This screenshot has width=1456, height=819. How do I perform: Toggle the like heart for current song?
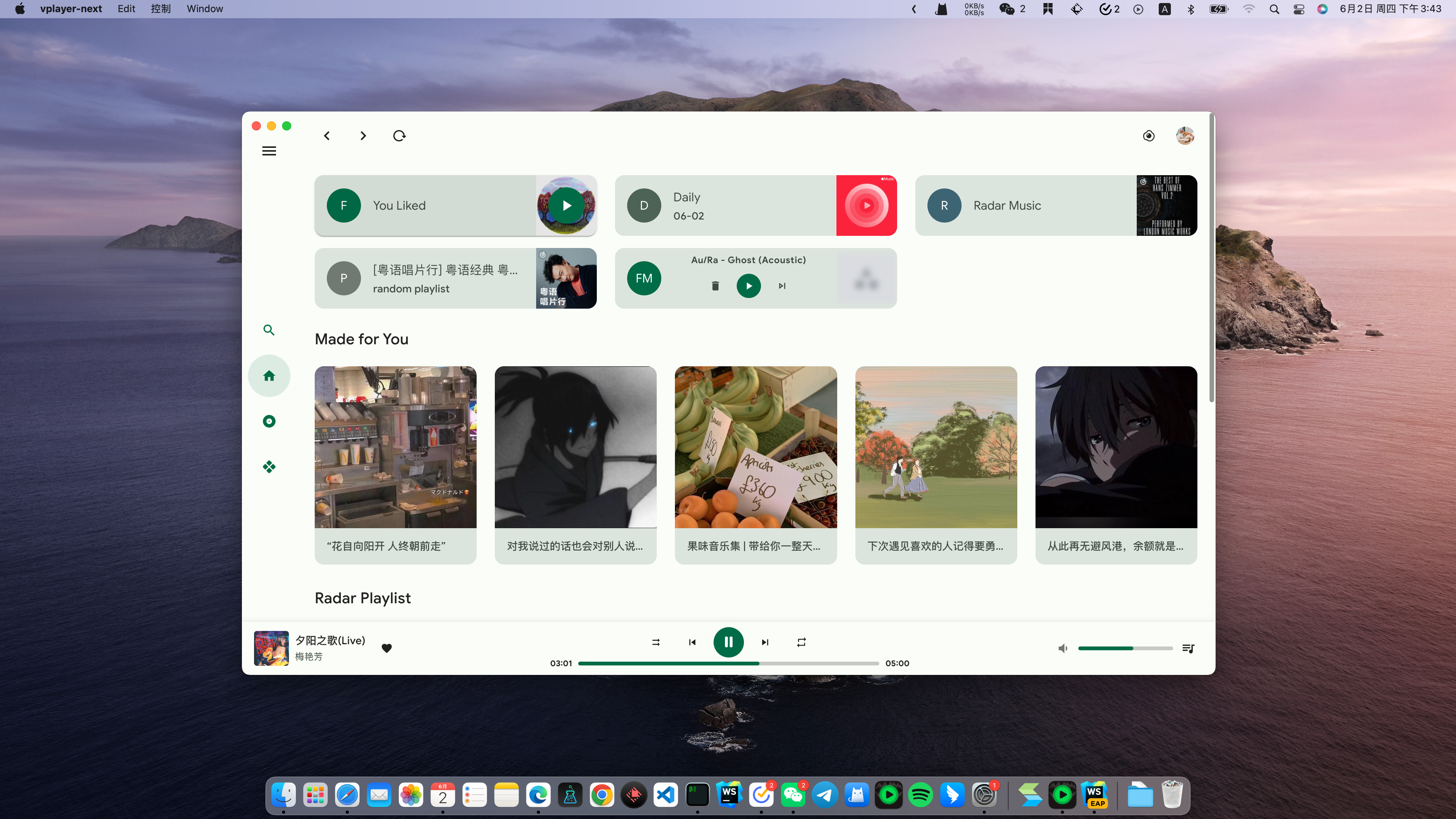click(x=387, y=648)
